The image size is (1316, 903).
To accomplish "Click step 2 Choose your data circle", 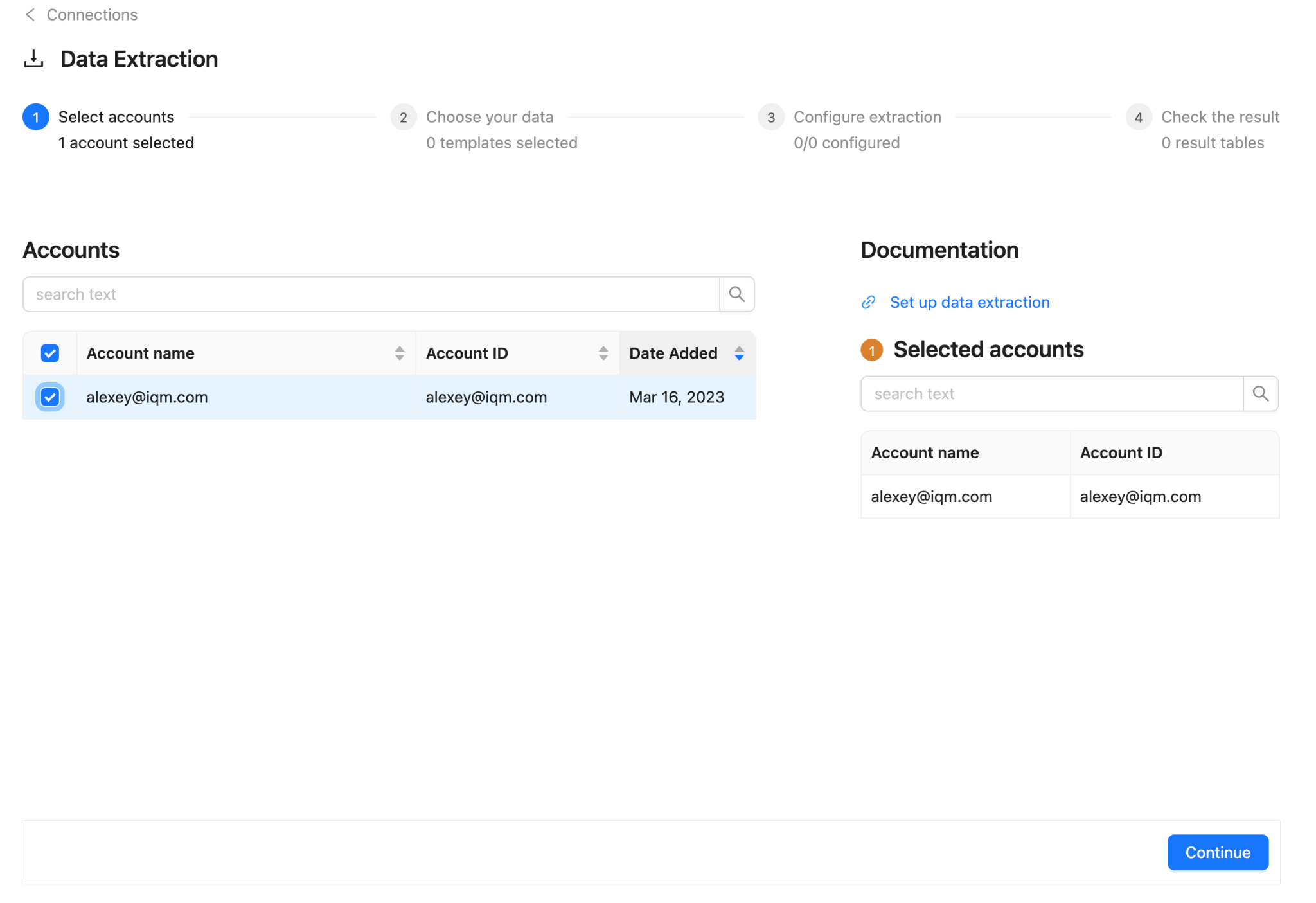I will coord(403,117).
